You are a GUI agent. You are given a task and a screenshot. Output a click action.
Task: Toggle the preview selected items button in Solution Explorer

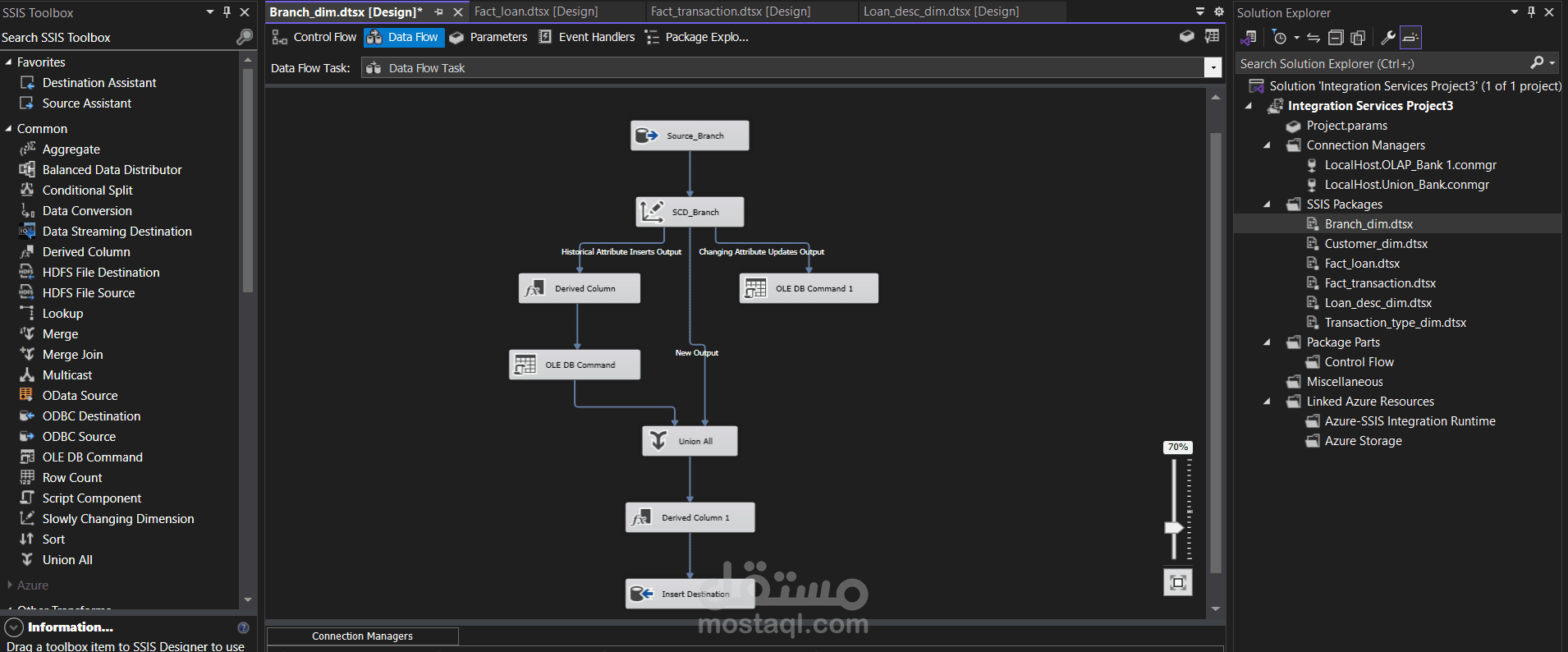point(1410,37)
